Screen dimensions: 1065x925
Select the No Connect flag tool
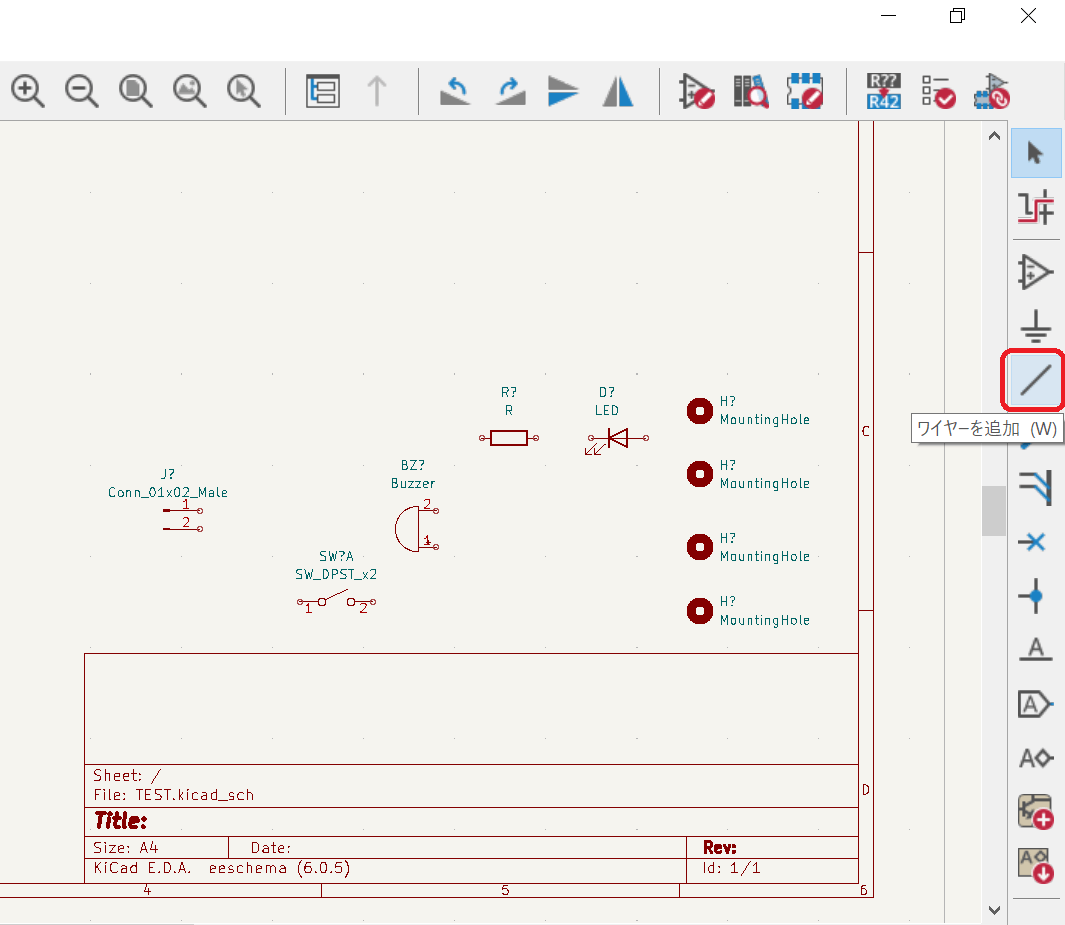1034,541
